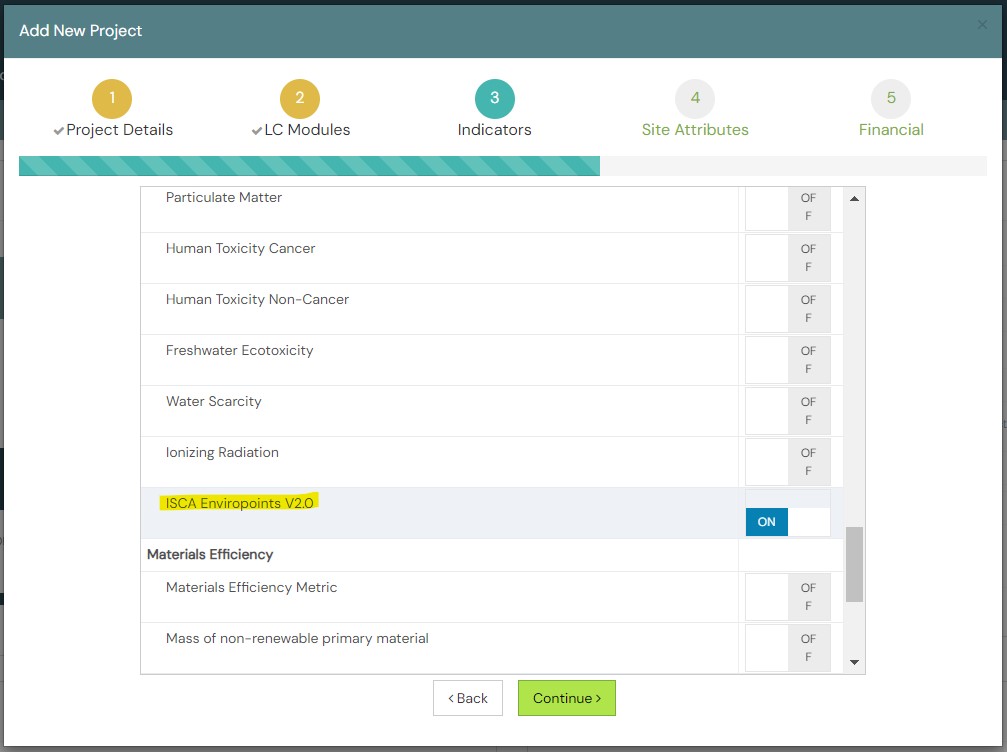Enable Human Toxicity Cancer toggle
Screen dimensions: 1007x752
(x=787, y=258)
